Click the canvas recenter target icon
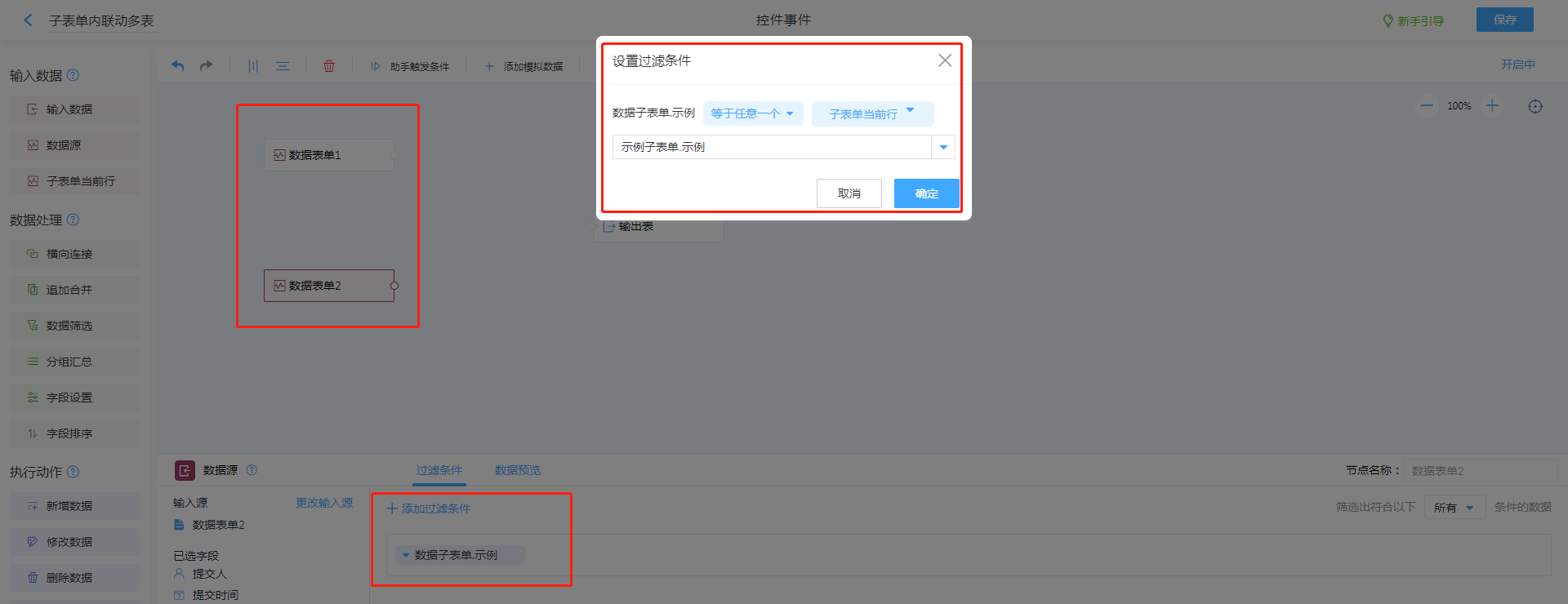 click(x=1535, y=106)
